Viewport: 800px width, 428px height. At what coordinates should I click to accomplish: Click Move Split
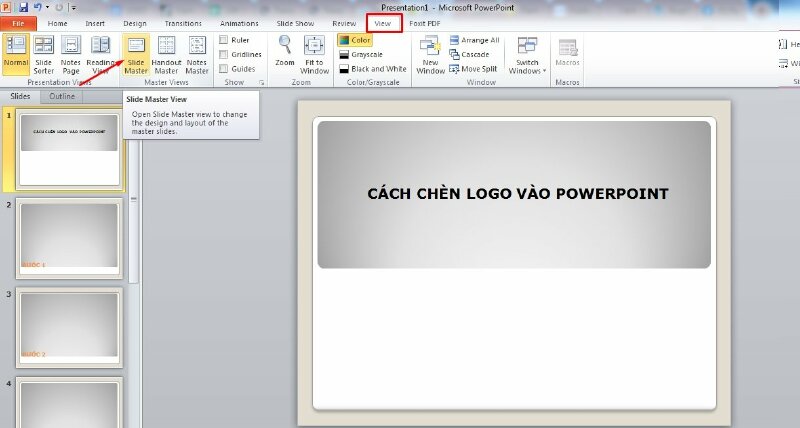pos(473,68)
